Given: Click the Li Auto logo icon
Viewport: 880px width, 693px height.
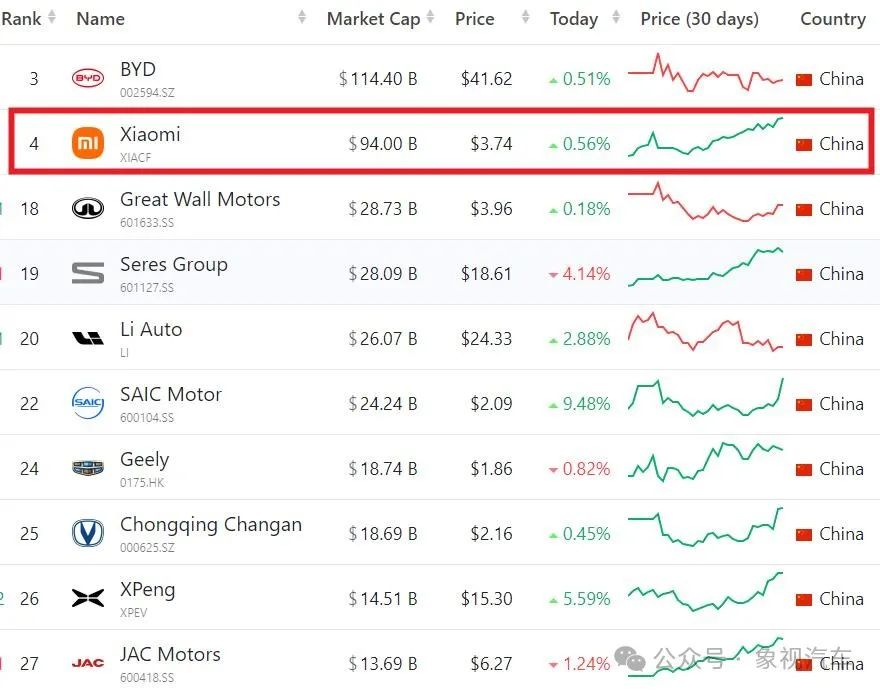Looking at the screenshot, I should tap(88, 339).
